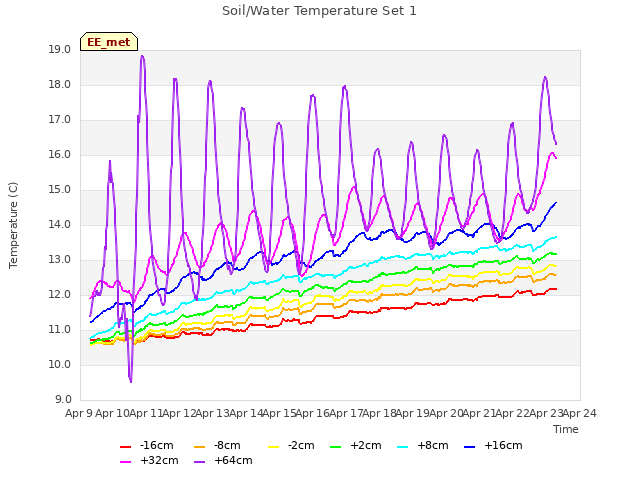
Task: Click the Apr 18 x-axis label
Action: click(x=379, y=414)
